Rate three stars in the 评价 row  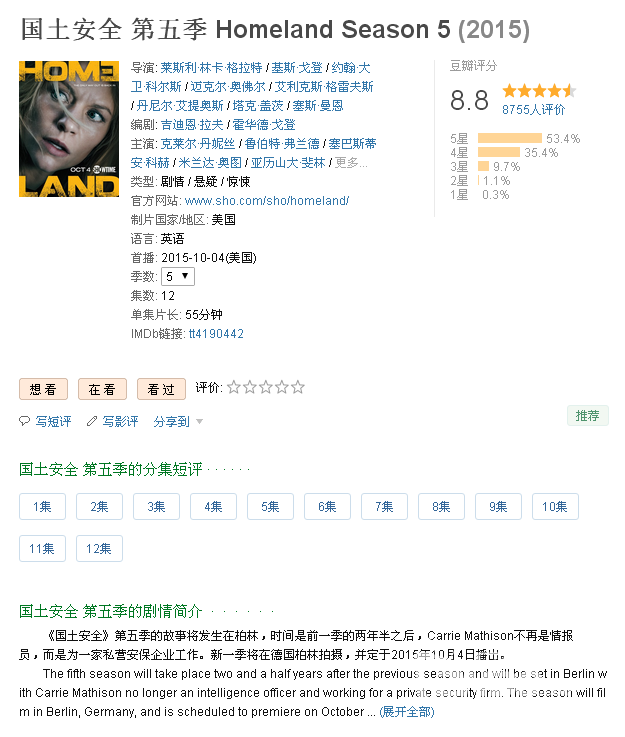266,387
